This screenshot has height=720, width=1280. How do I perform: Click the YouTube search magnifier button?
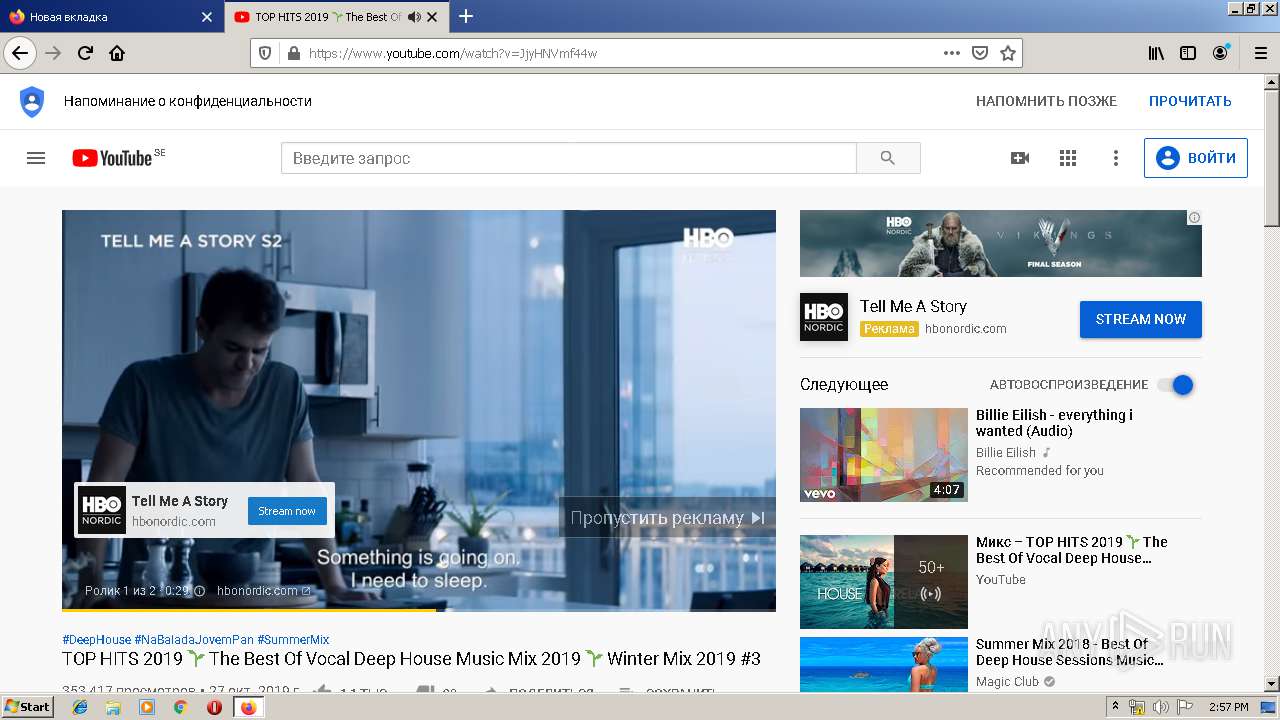pos(888,158)
